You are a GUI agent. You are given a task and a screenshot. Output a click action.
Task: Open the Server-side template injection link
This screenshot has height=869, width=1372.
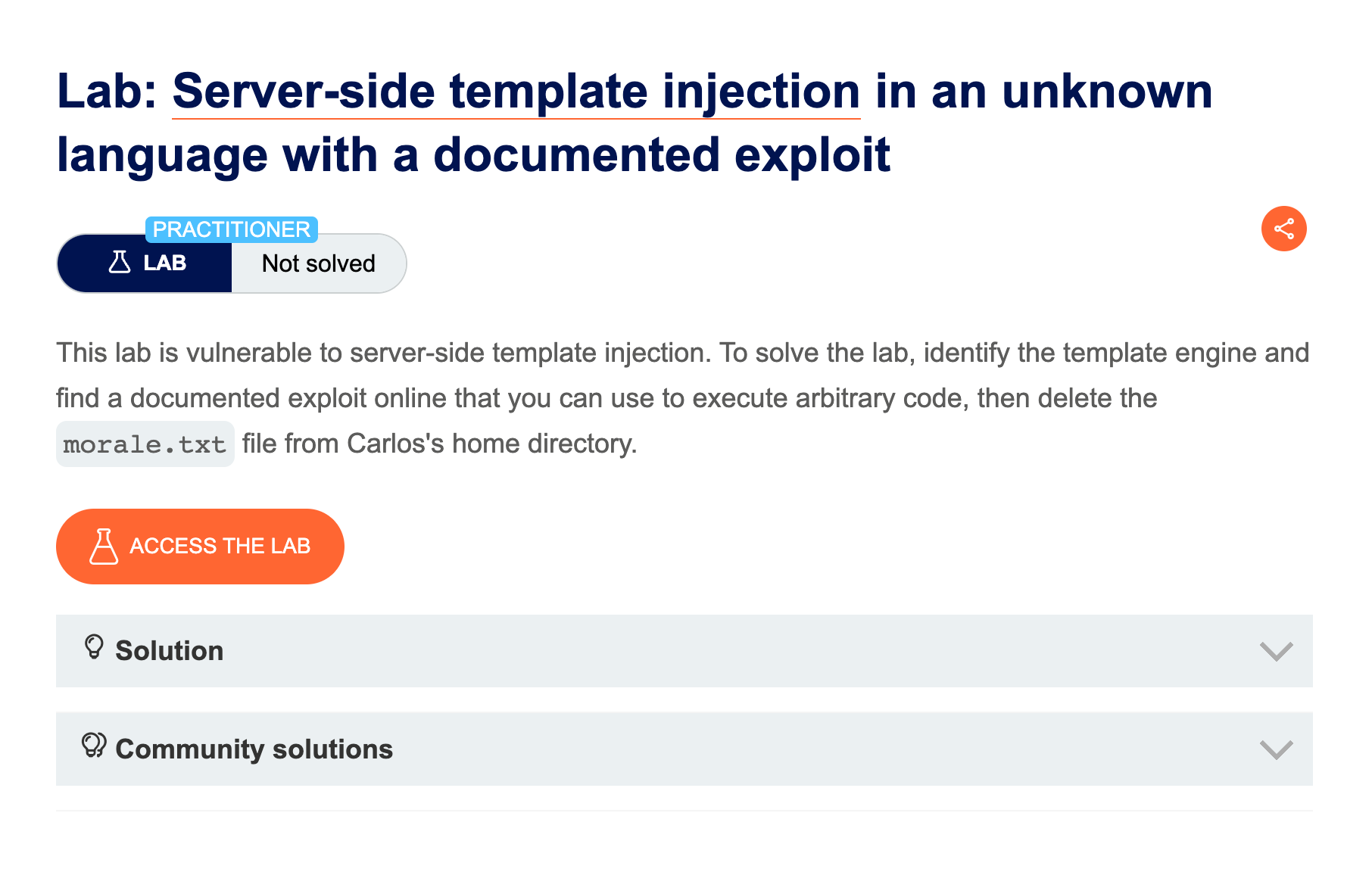point(516,92)
